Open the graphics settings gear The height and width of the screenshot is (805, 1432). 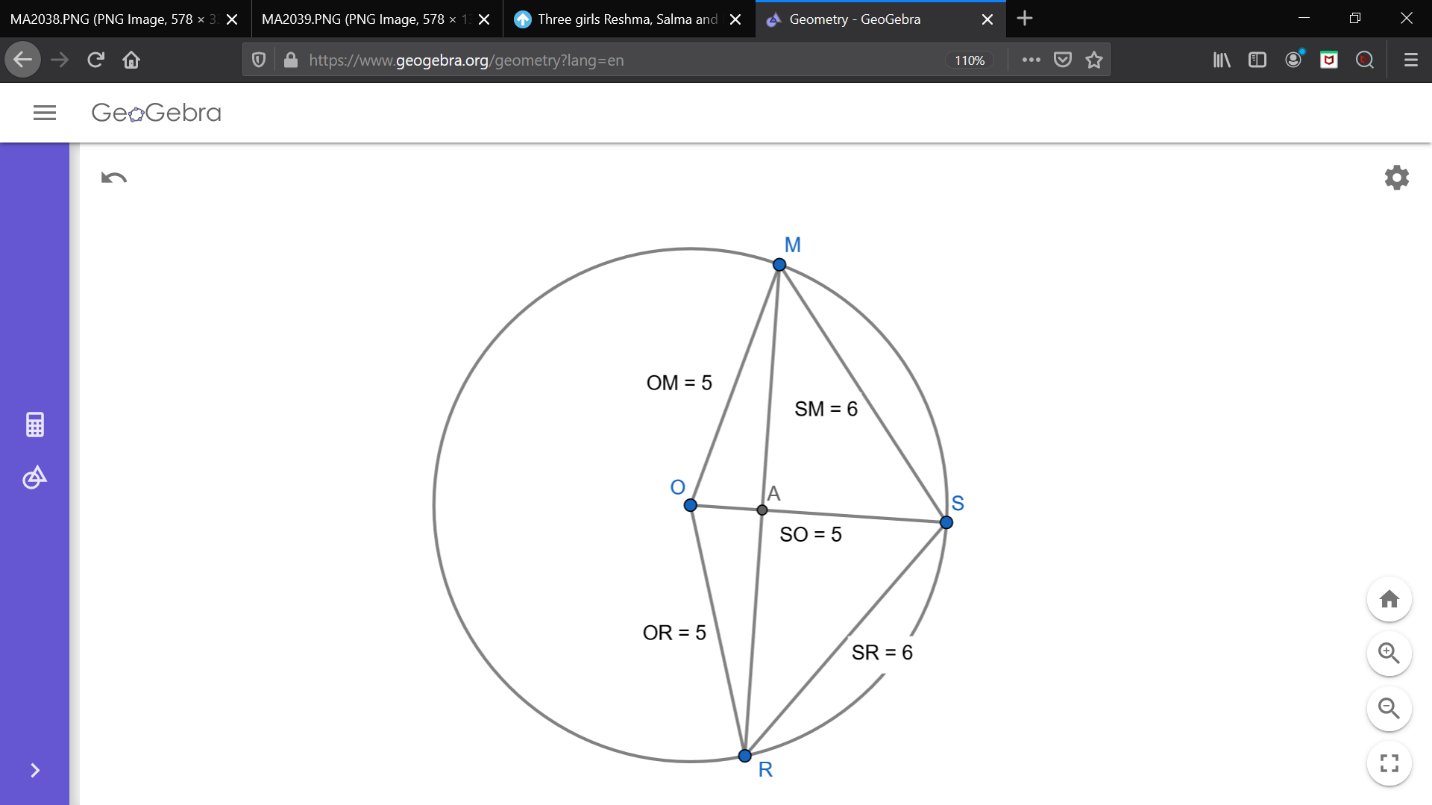point(1396,178)
